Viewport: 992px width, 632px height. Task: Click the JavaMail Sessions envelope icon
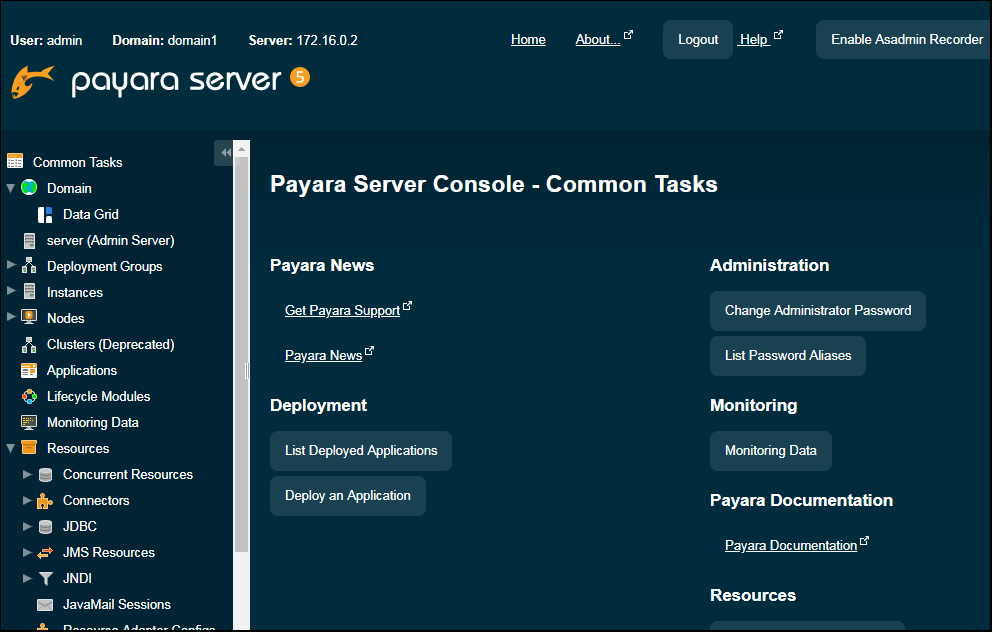coord(45,604)
